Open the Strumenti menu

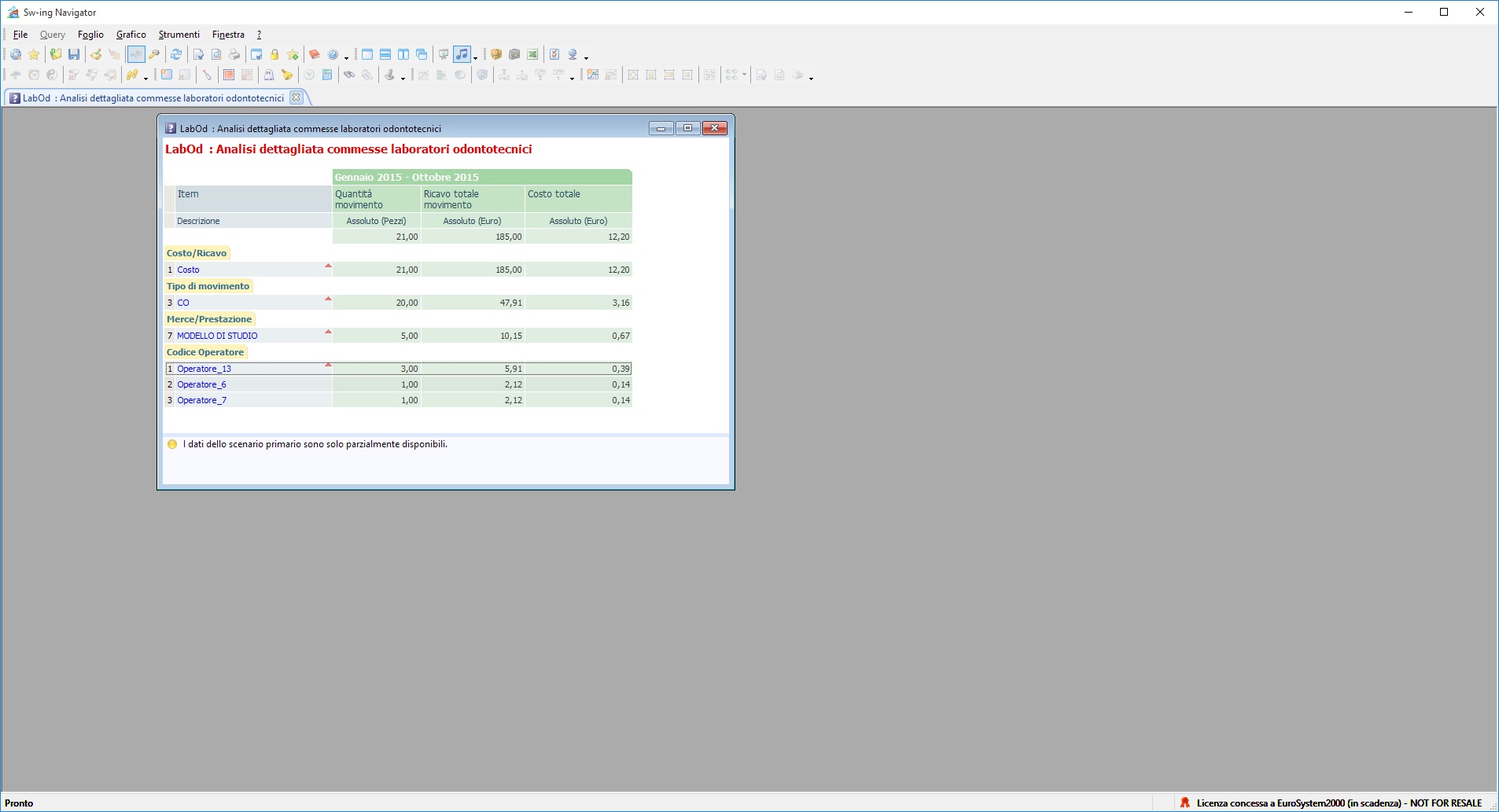pos(179,35)
